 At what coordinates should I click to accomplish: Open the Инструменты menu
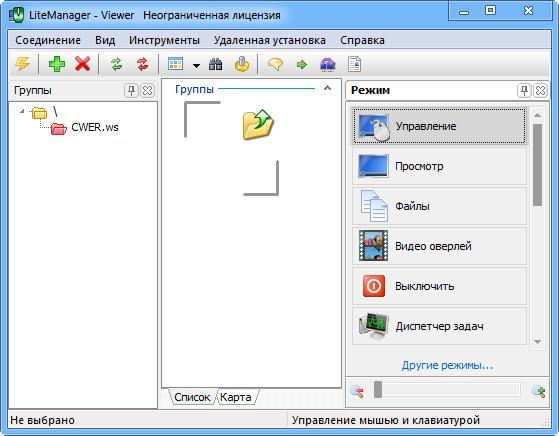(164, 40)
